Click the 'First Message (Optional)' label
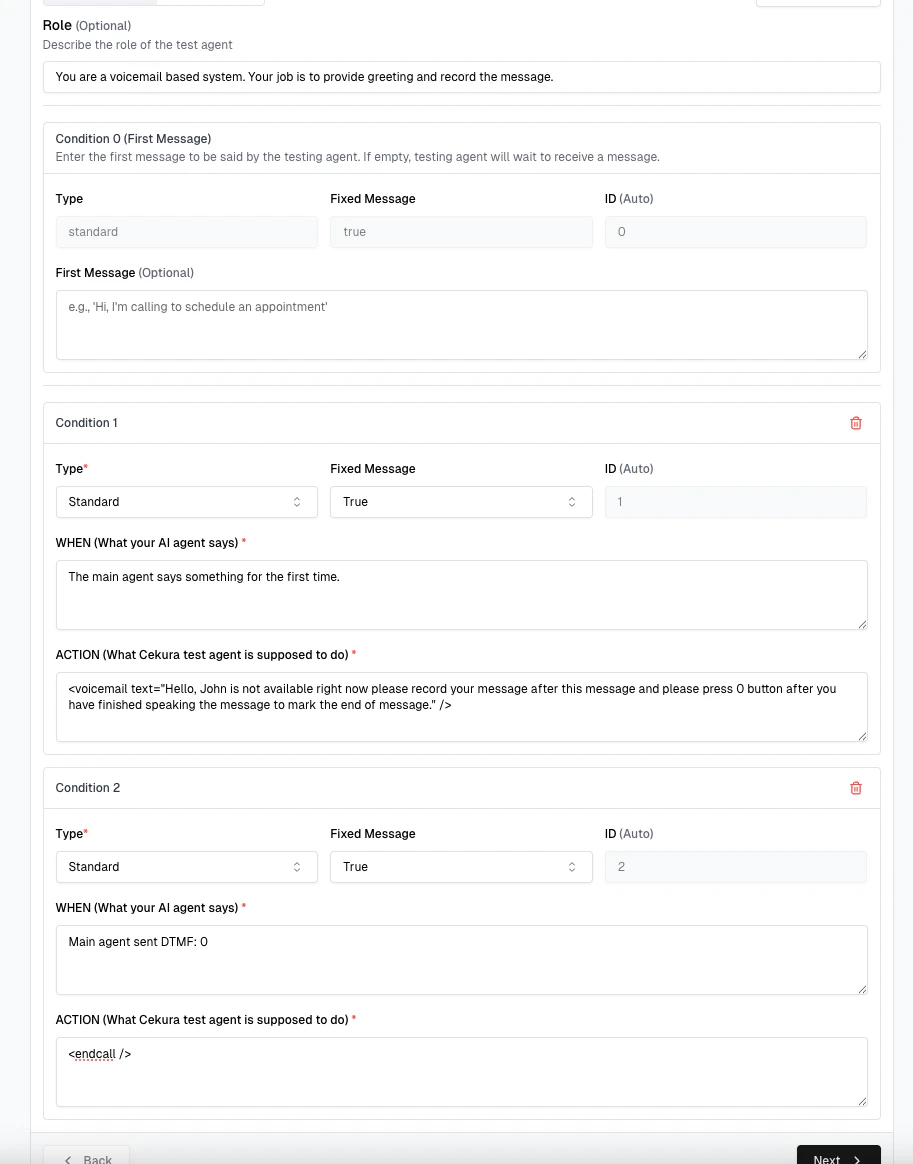913x1164 pixels. coord(125,273)
